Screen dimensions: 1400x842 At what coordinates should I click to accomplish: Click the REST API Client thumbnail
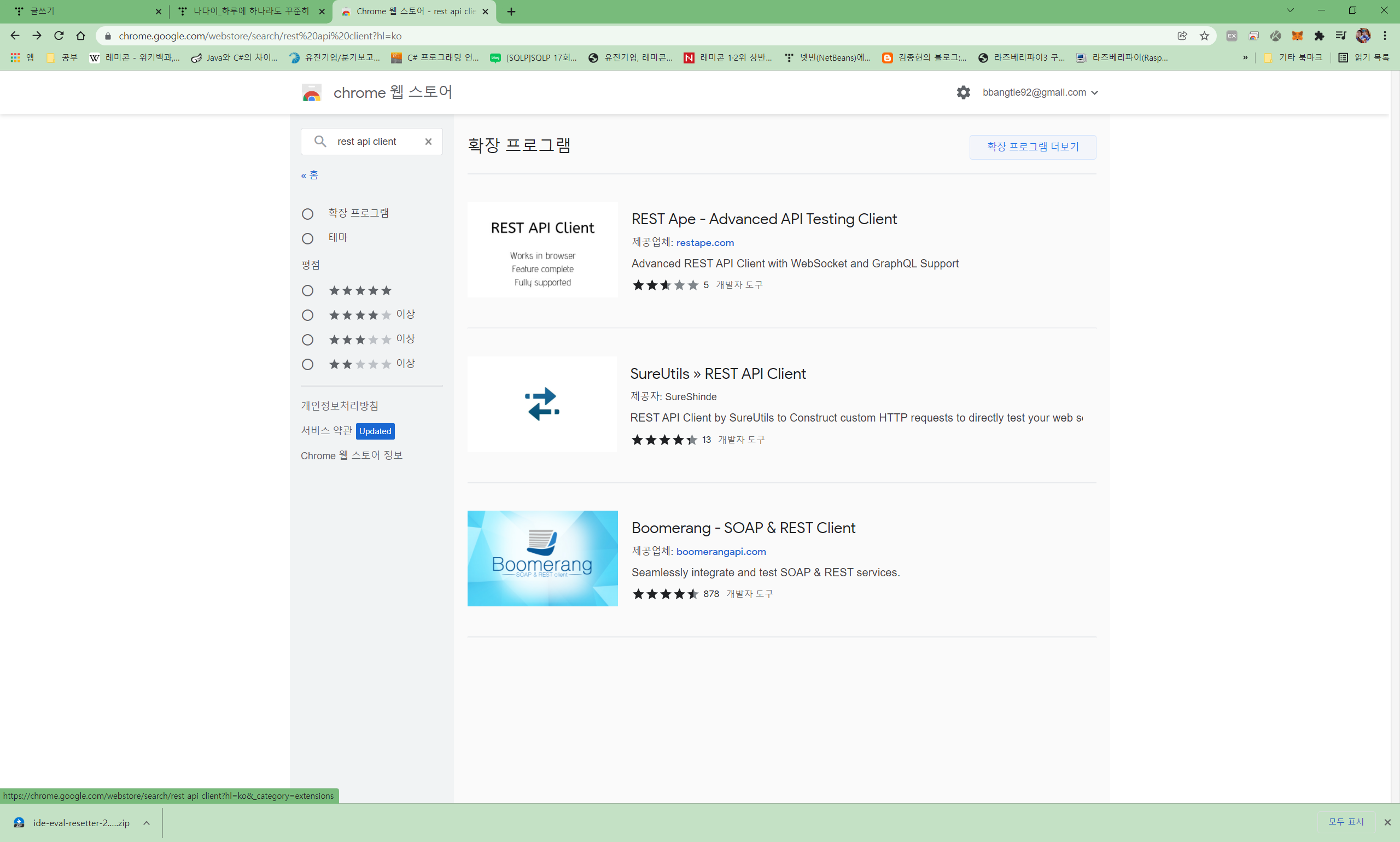pyautogui.click(x=542, y=250)
